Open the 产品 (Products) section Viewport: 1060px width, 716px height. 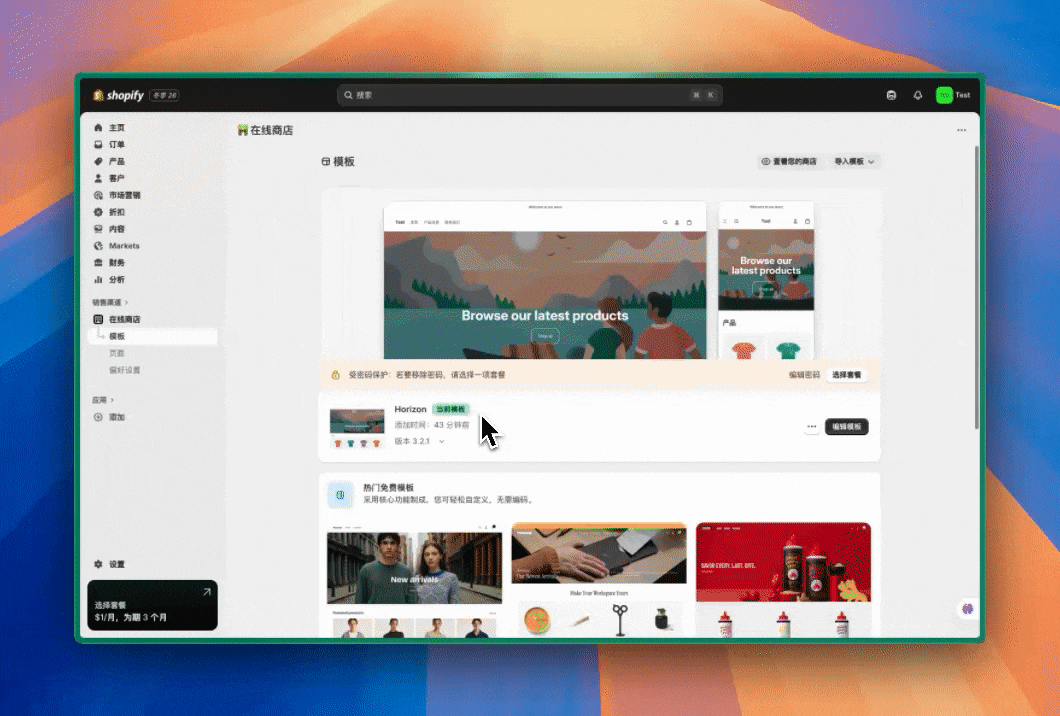pyautogui.click(x=116, y=162)
